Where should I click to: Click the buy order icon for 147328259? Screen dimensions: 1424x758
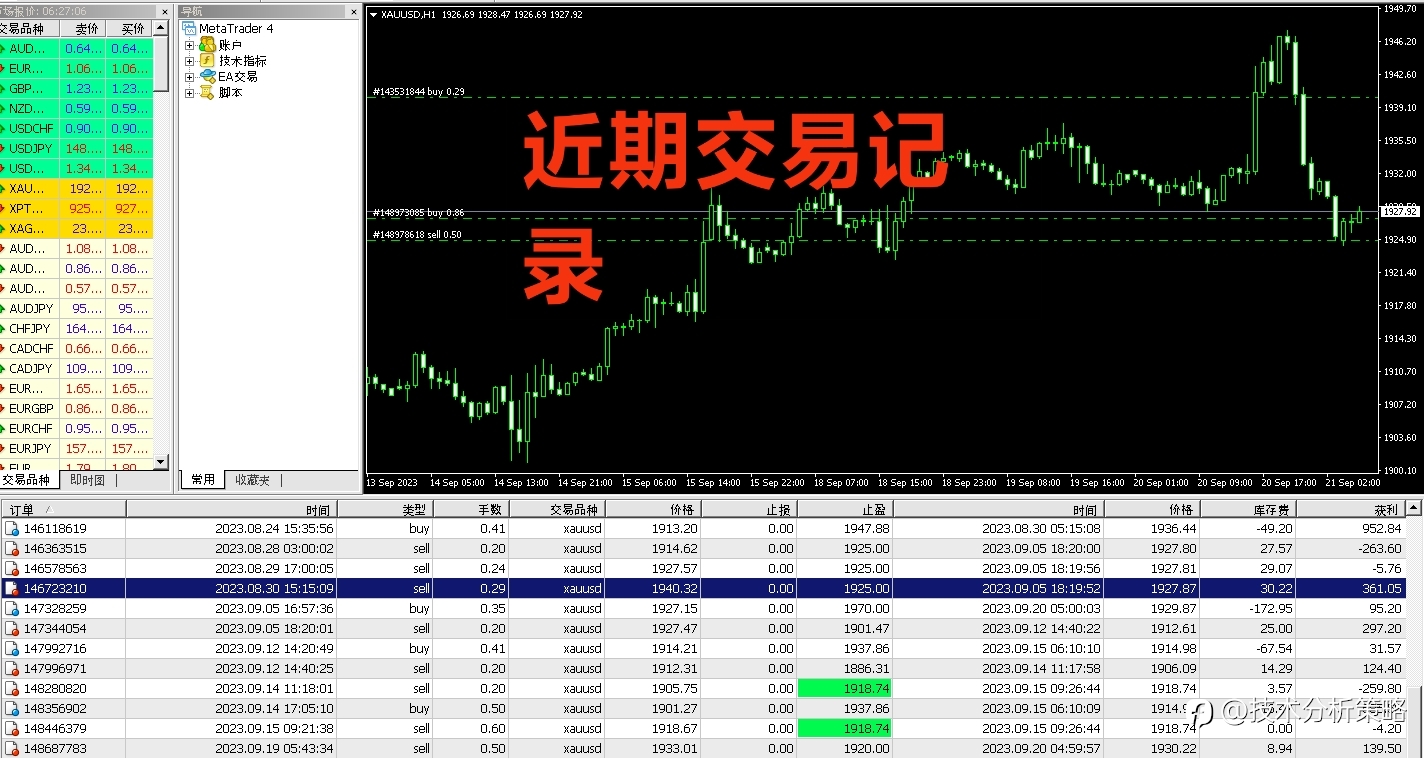(12, 608)
